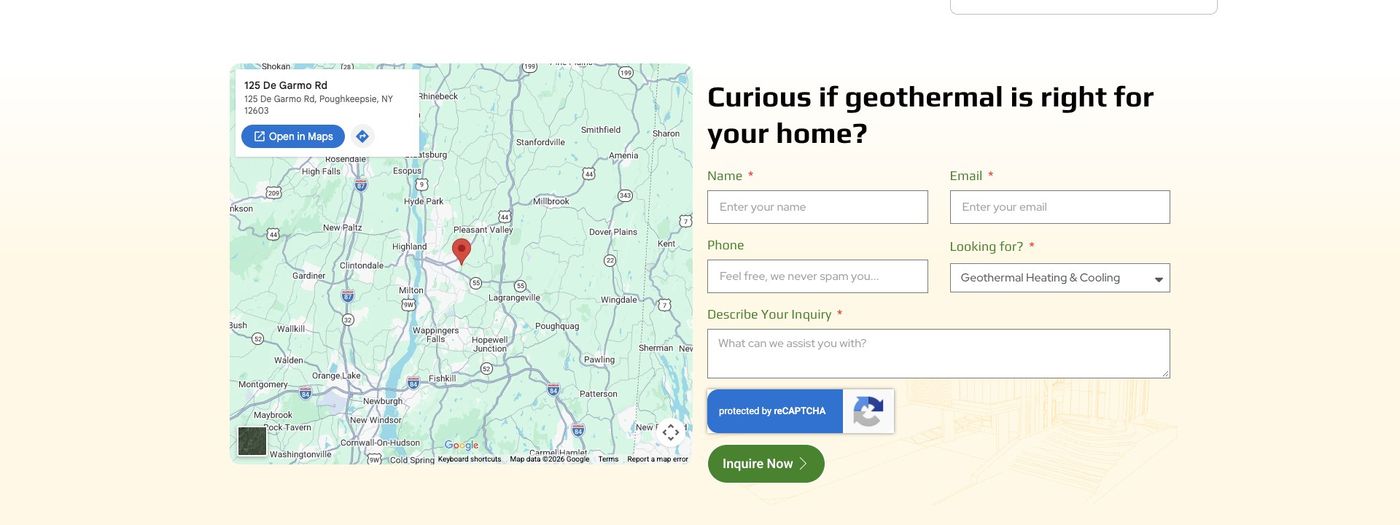Open the map Terms link

pyautogui.click(x=608, y=459)
